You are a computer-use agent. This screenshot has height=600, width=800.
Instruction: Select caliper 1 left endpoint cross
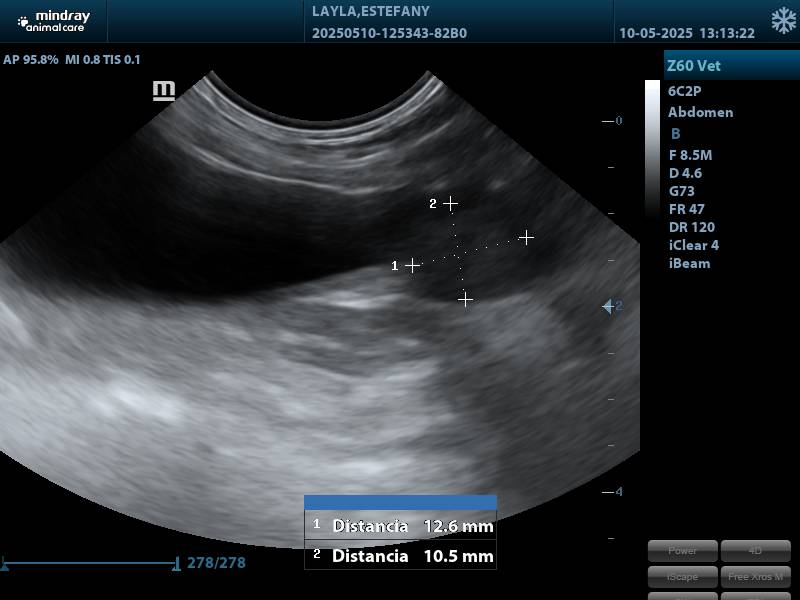pyautogui.click(x=412, y=265)
